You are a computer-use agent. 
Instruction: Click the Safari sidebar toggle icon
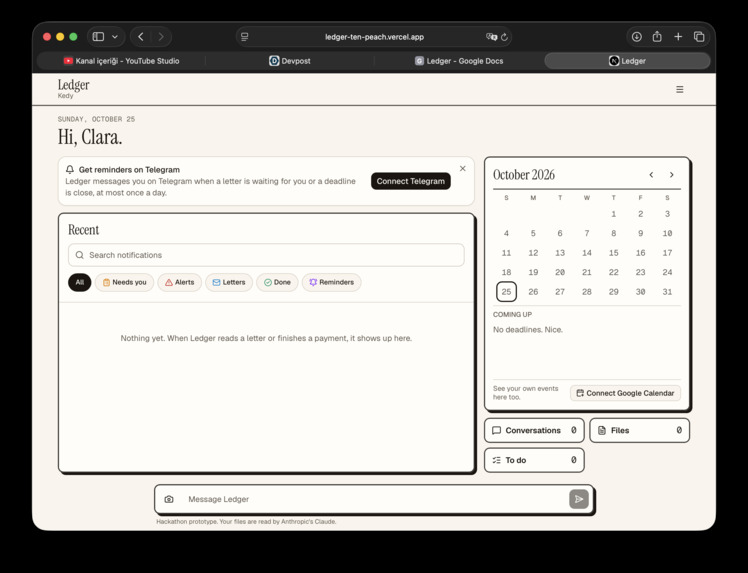coord(98,37)
